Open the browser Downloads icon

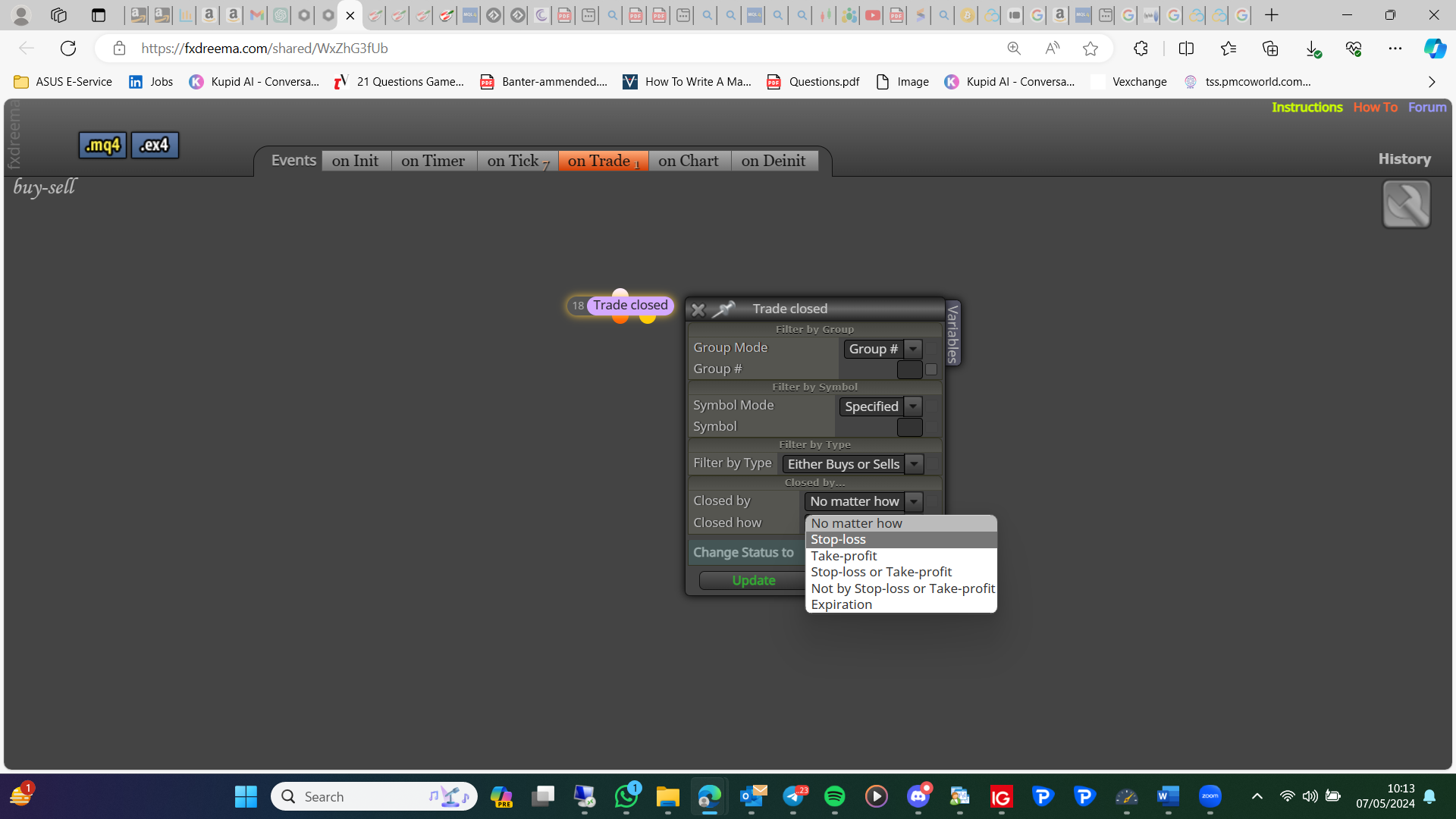(1313, 49)
